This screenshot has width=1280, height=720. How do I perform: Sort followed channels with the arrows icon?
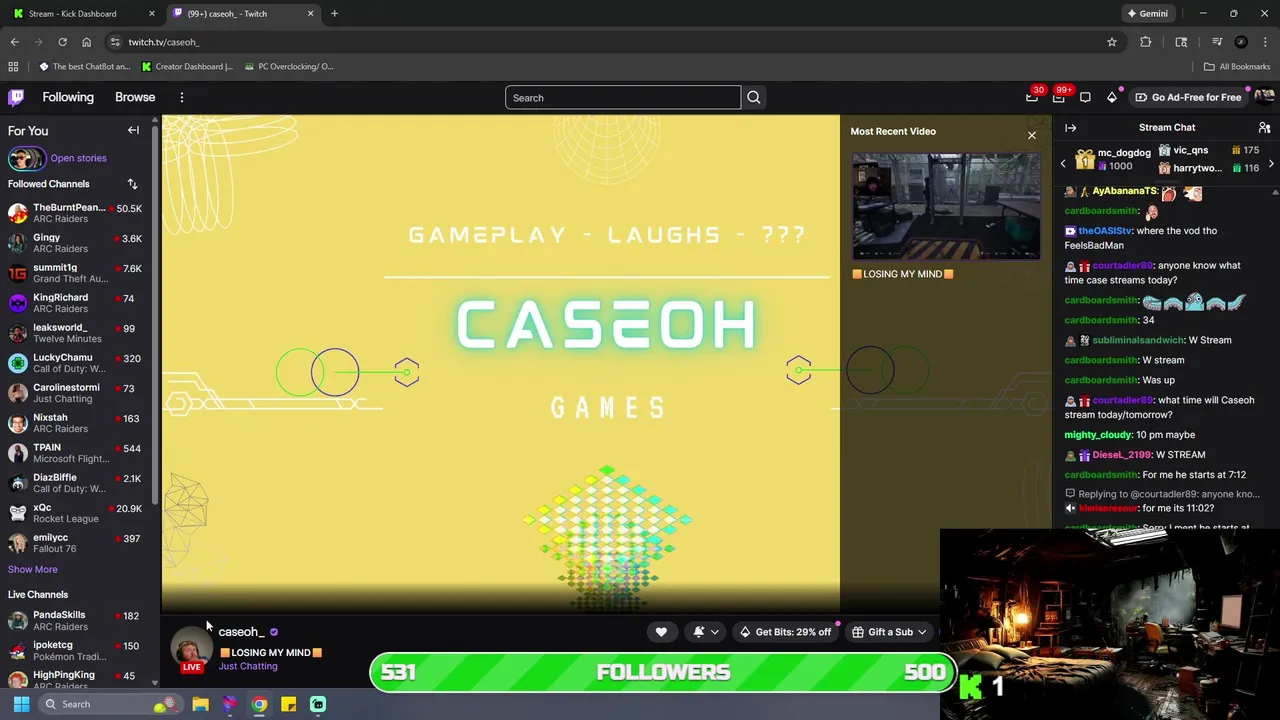132,184
